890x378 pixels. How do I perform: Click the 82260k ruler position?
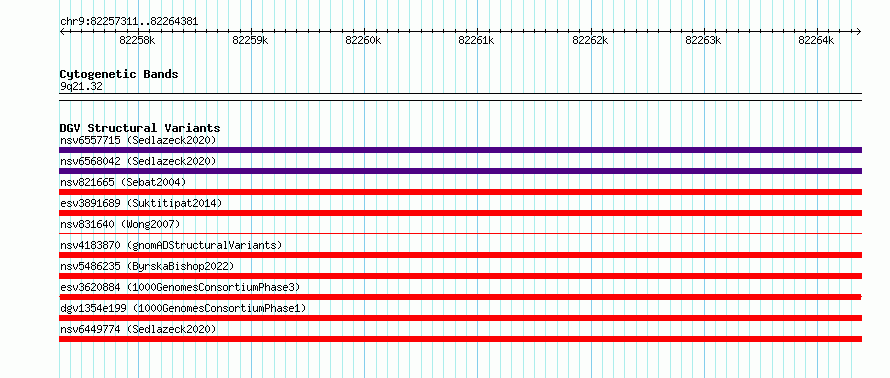(363, 40)
